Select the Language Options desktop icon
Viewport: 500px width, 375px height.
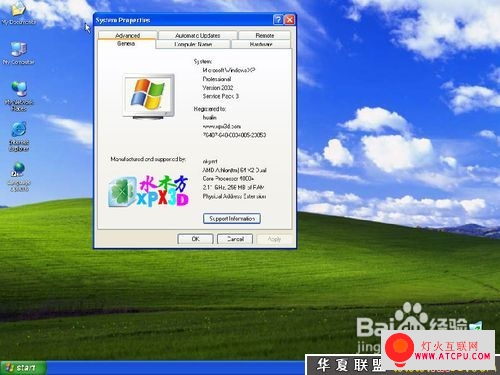(19, 177)
